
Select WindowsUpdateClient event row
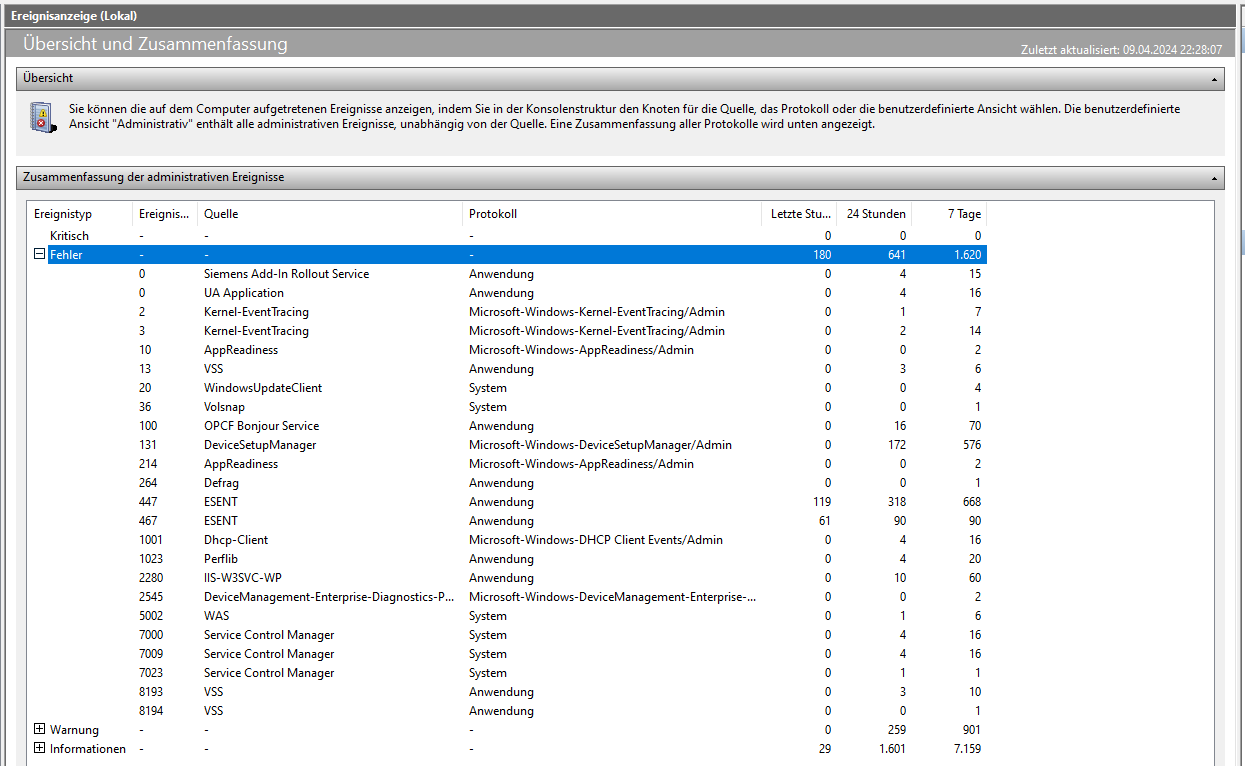click(x=508, y=388)
